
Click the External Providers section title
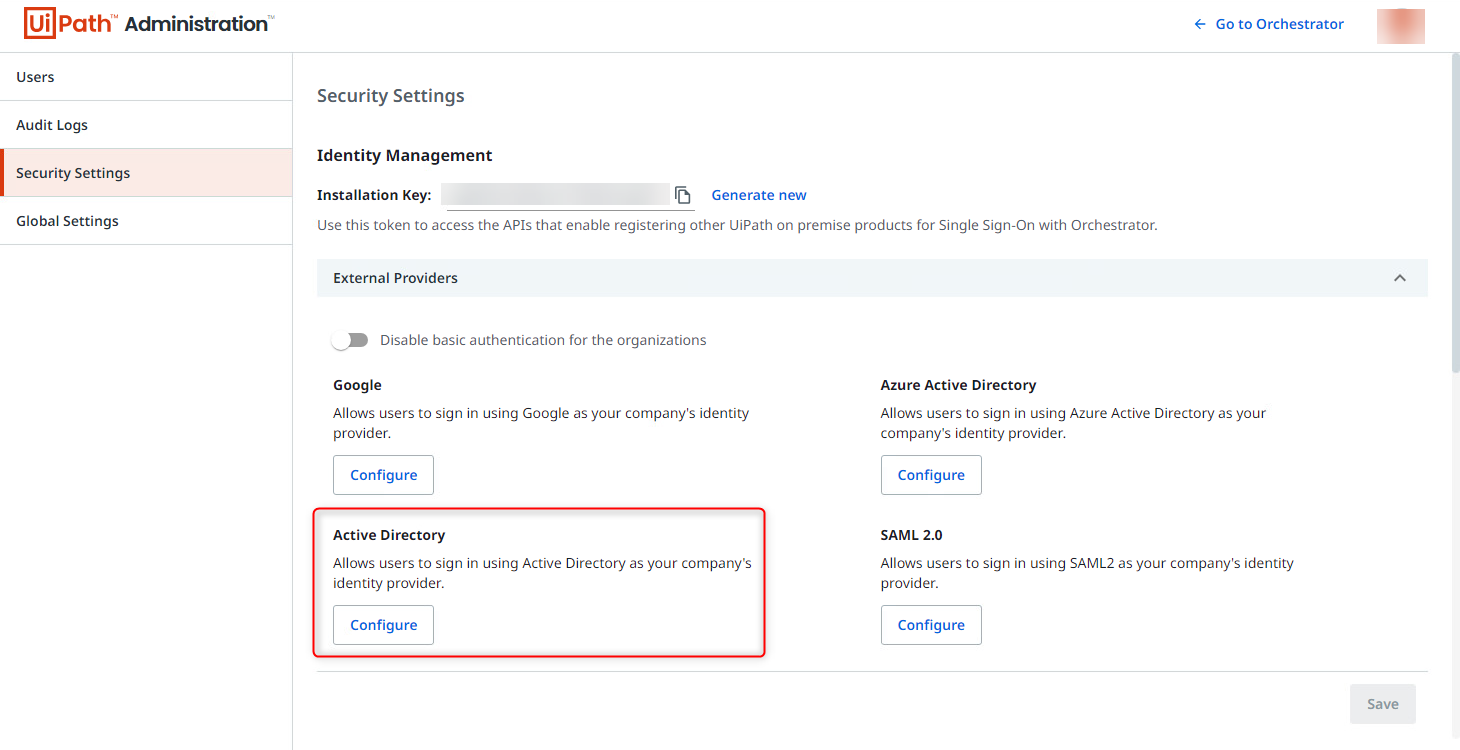click(395, 278)
